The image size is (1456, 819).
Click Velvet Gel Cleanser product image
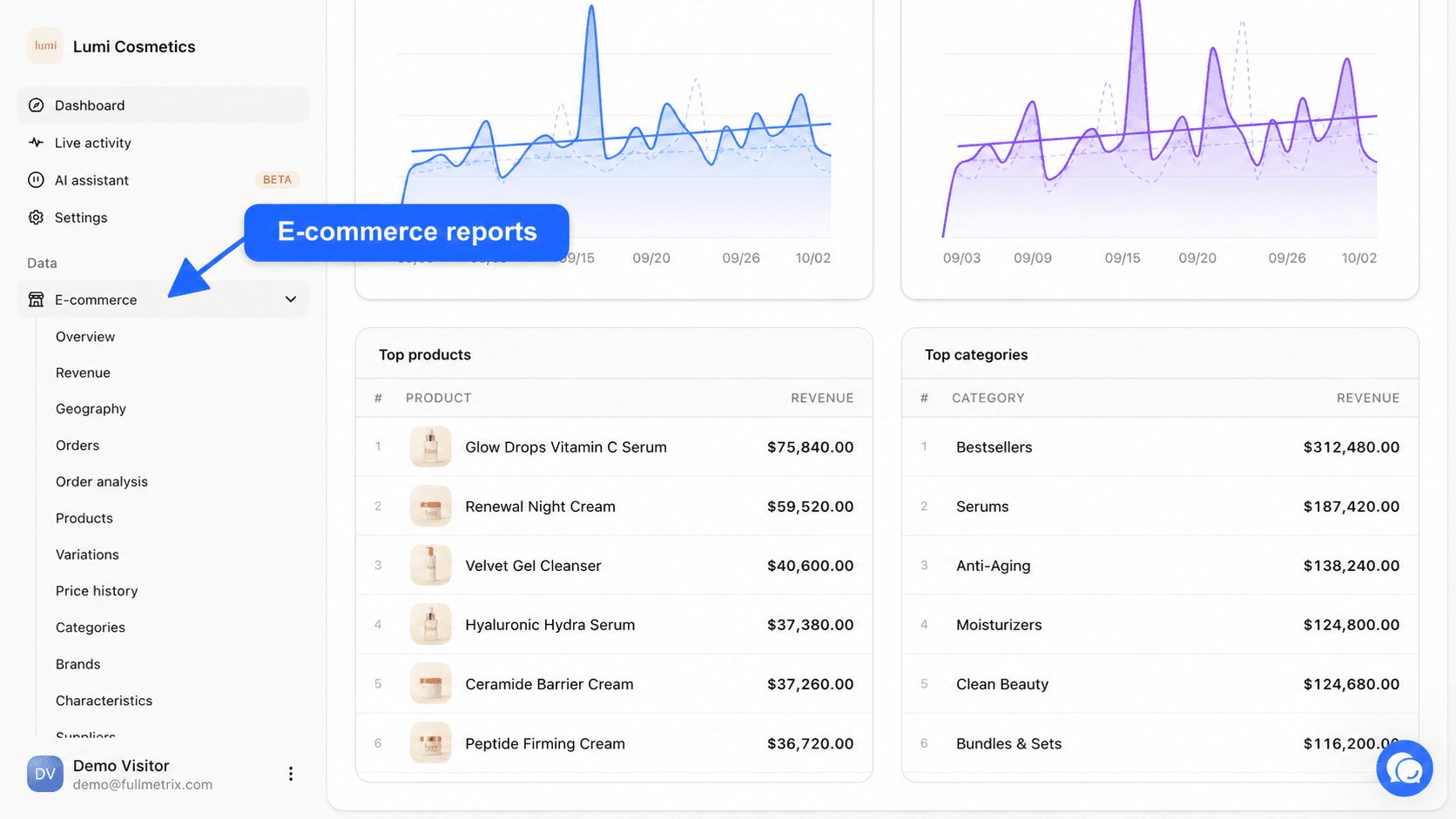click(431, 565)
